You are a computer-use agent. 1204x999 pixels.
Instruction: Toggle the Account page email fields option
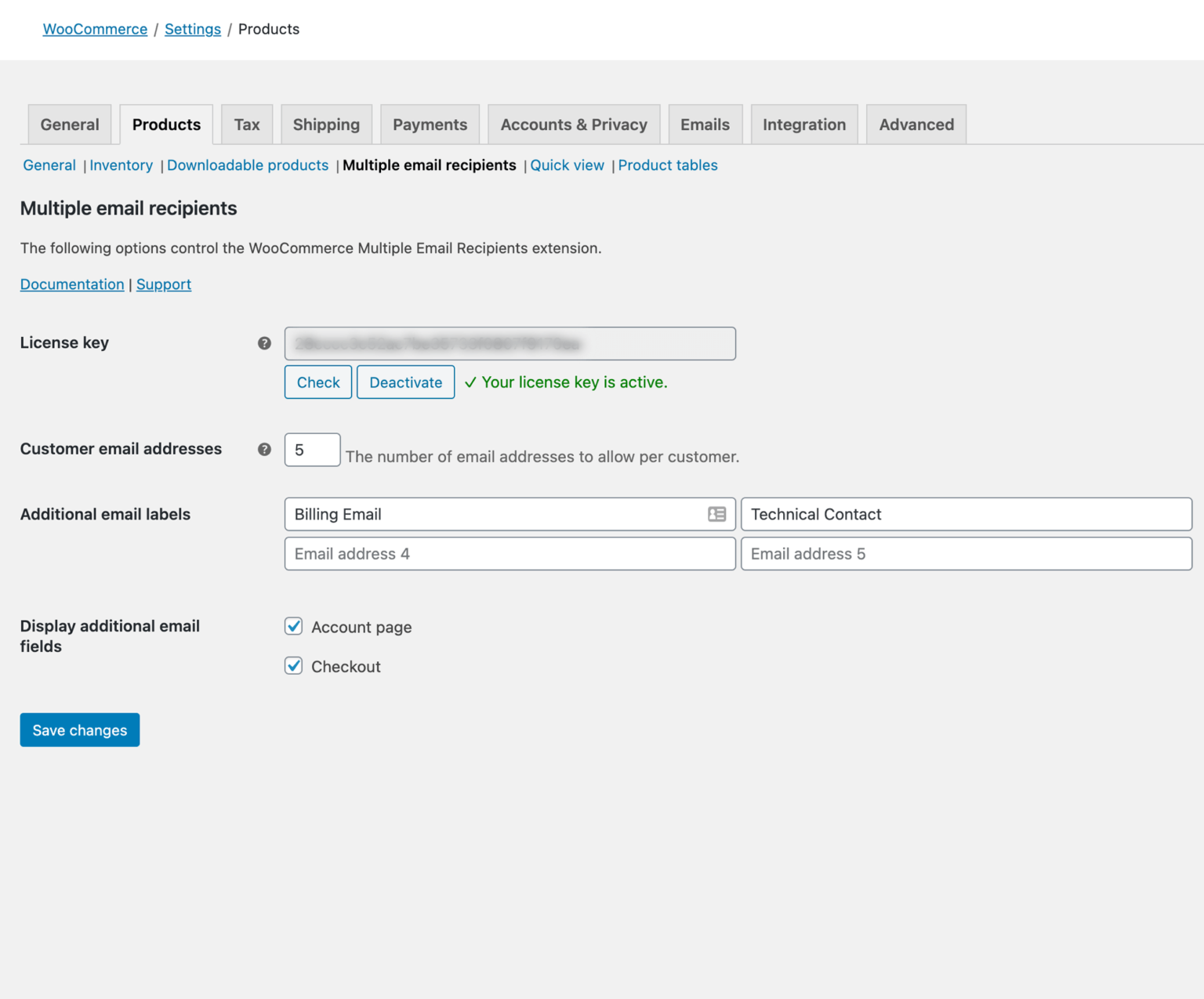pos(293,626)
